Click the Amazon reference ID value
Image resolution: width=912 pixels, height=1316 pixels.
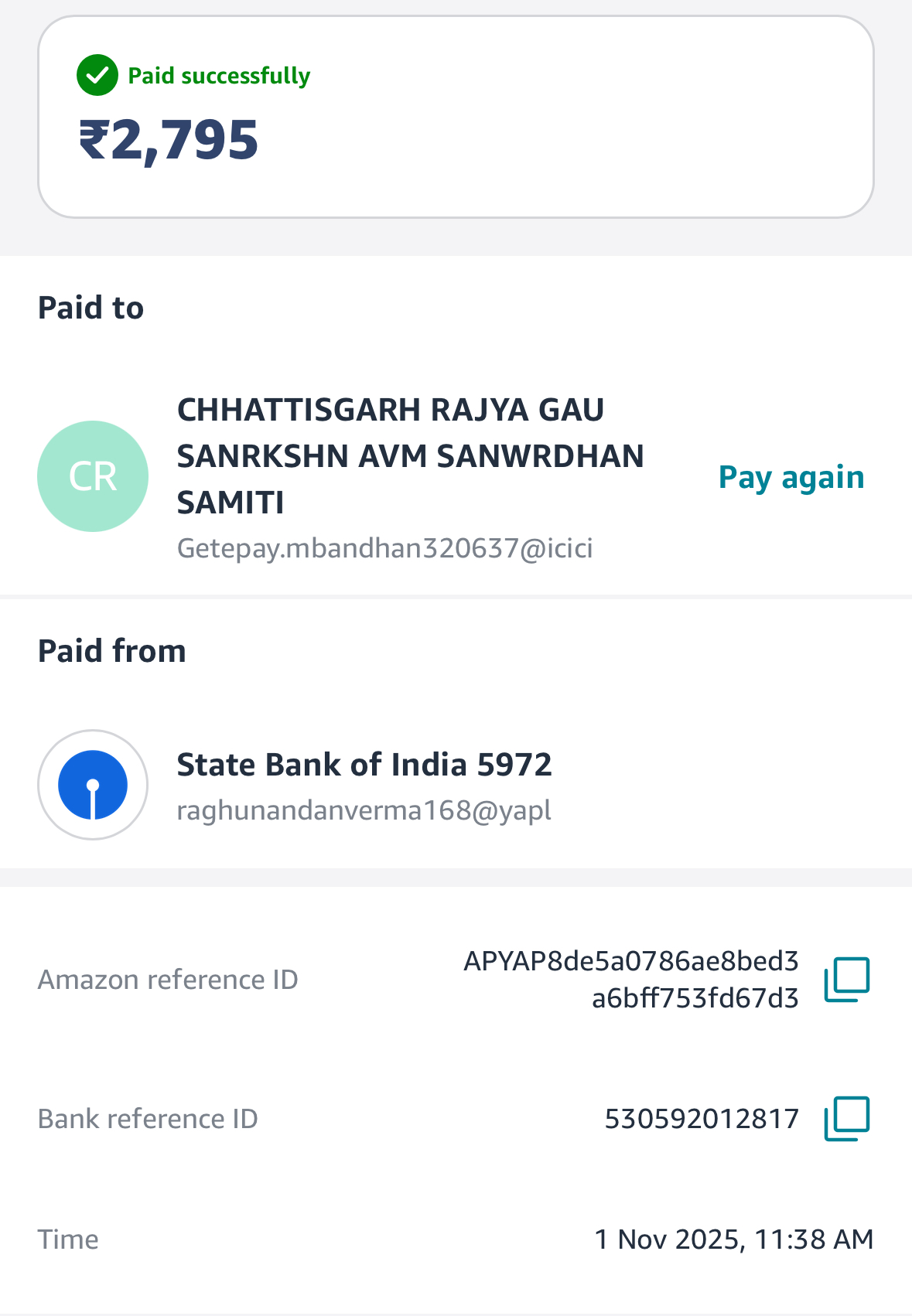[x=631, y=980]
